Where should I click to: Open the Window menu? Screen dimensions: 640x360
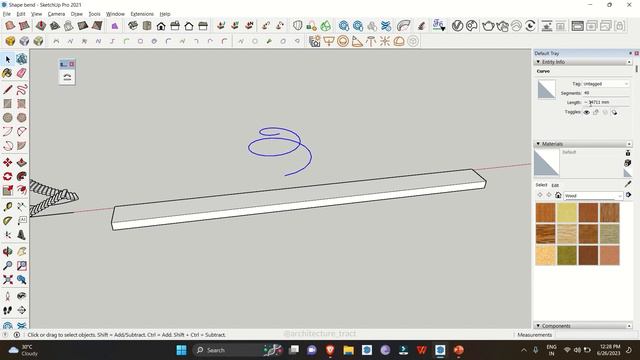click(116, 14)
